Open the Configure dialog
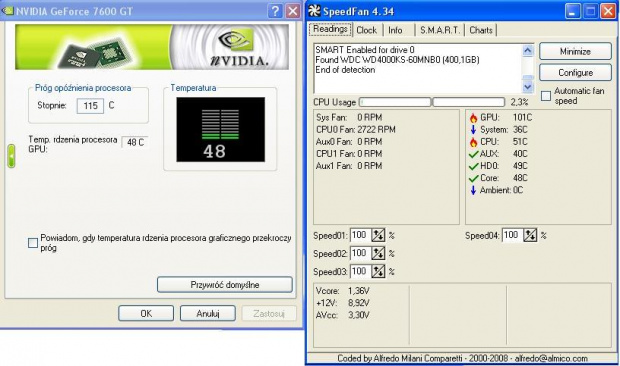The image size is (620, 366). tap(575, 73)
